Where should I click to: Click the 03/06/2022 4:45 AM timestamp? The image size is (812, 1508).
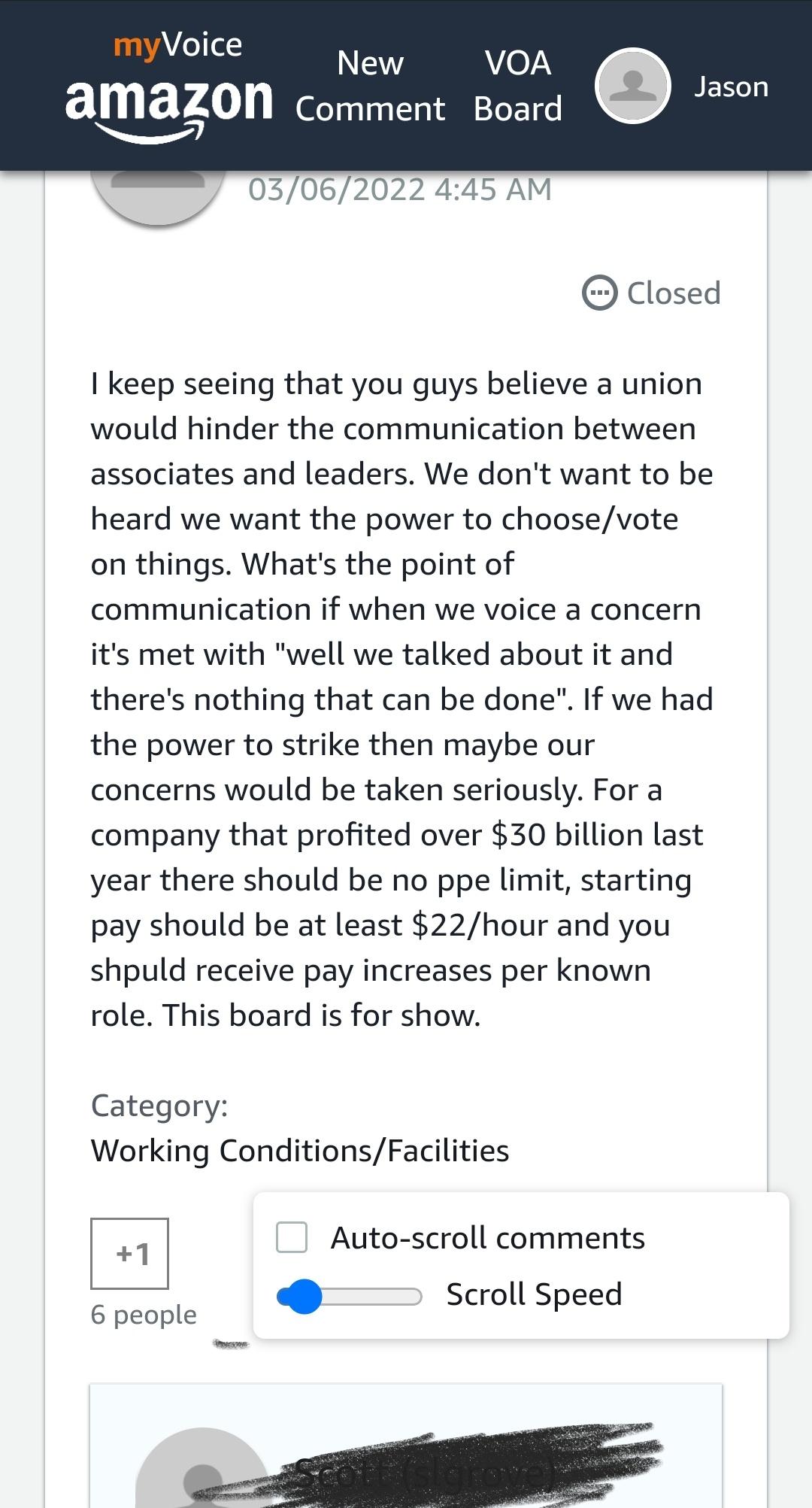point(400,190)
